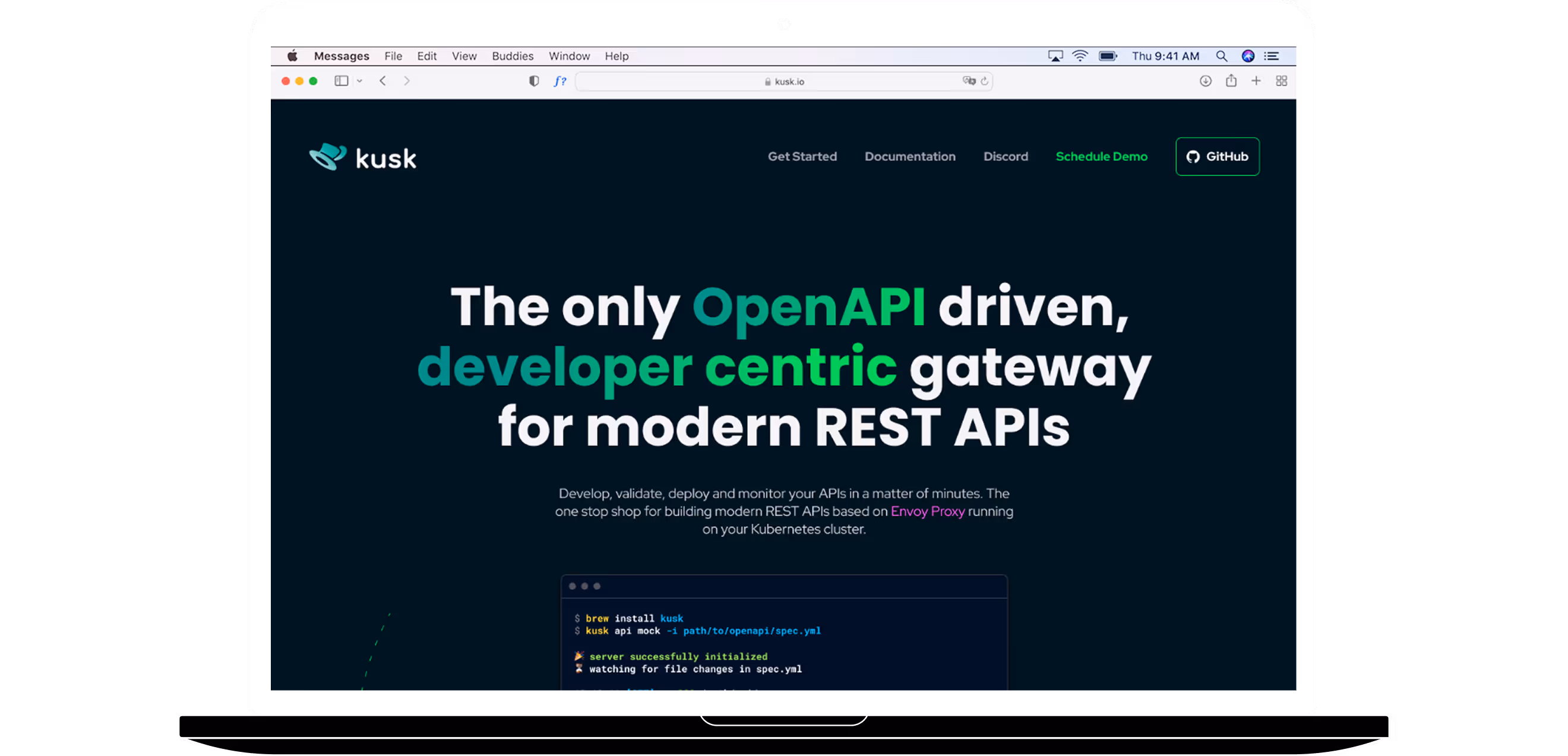Open a new tab with plus icon
The width and height of the screenshot is (1568, 756).
(x=1256, y=81)
